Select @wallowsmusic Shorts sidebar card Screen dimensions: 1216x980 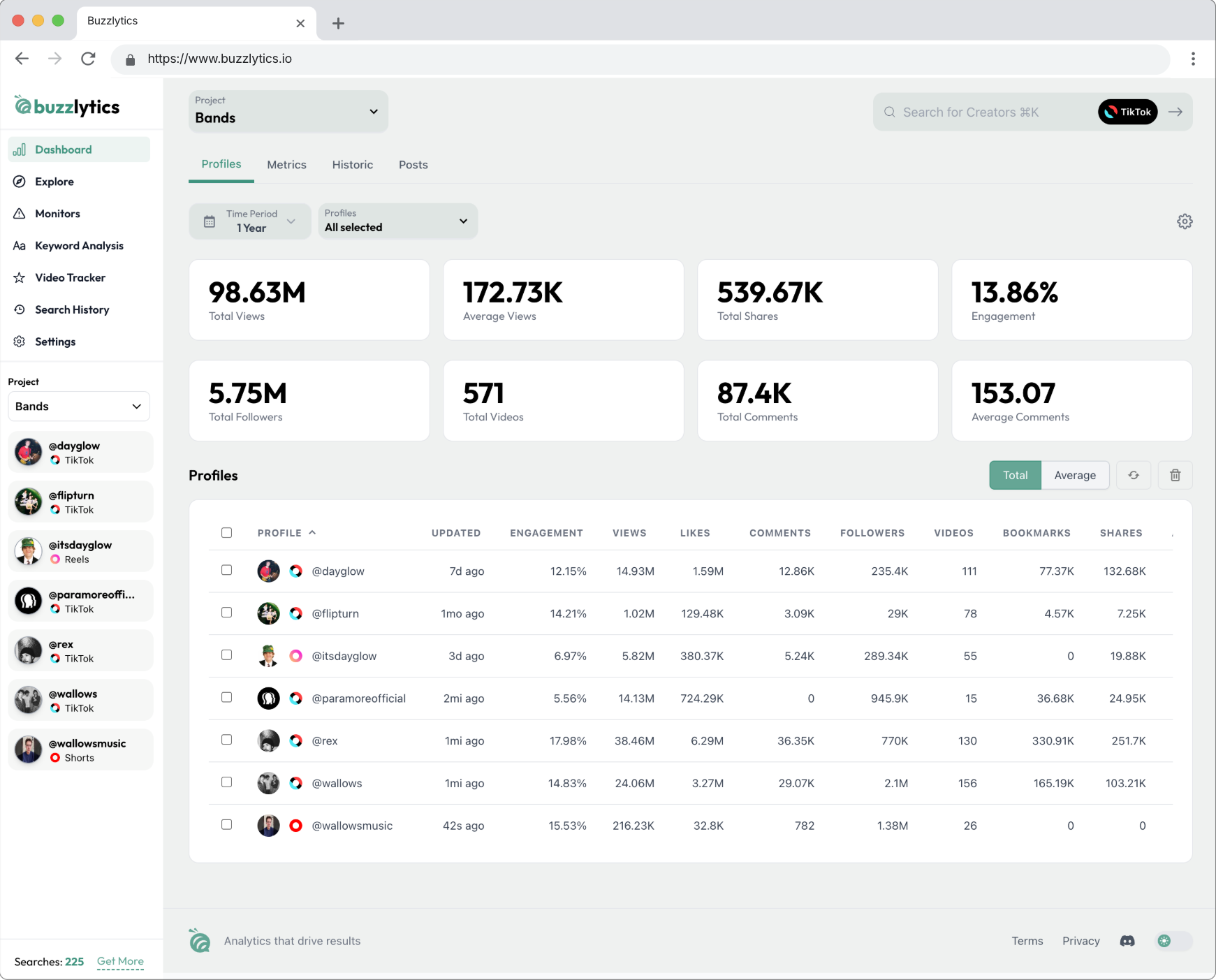pos(80,749)
